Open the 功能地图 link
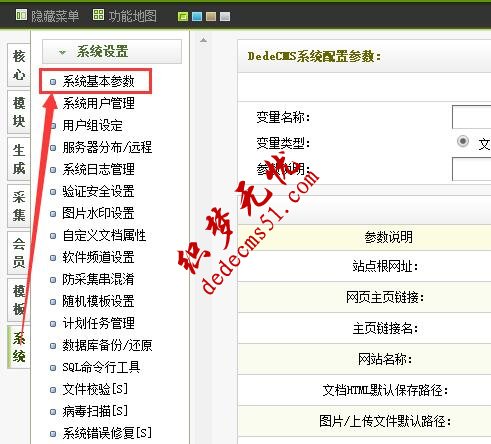Viewport: 491px width, 444px height. pyautogui.click(x=132, y=16)
